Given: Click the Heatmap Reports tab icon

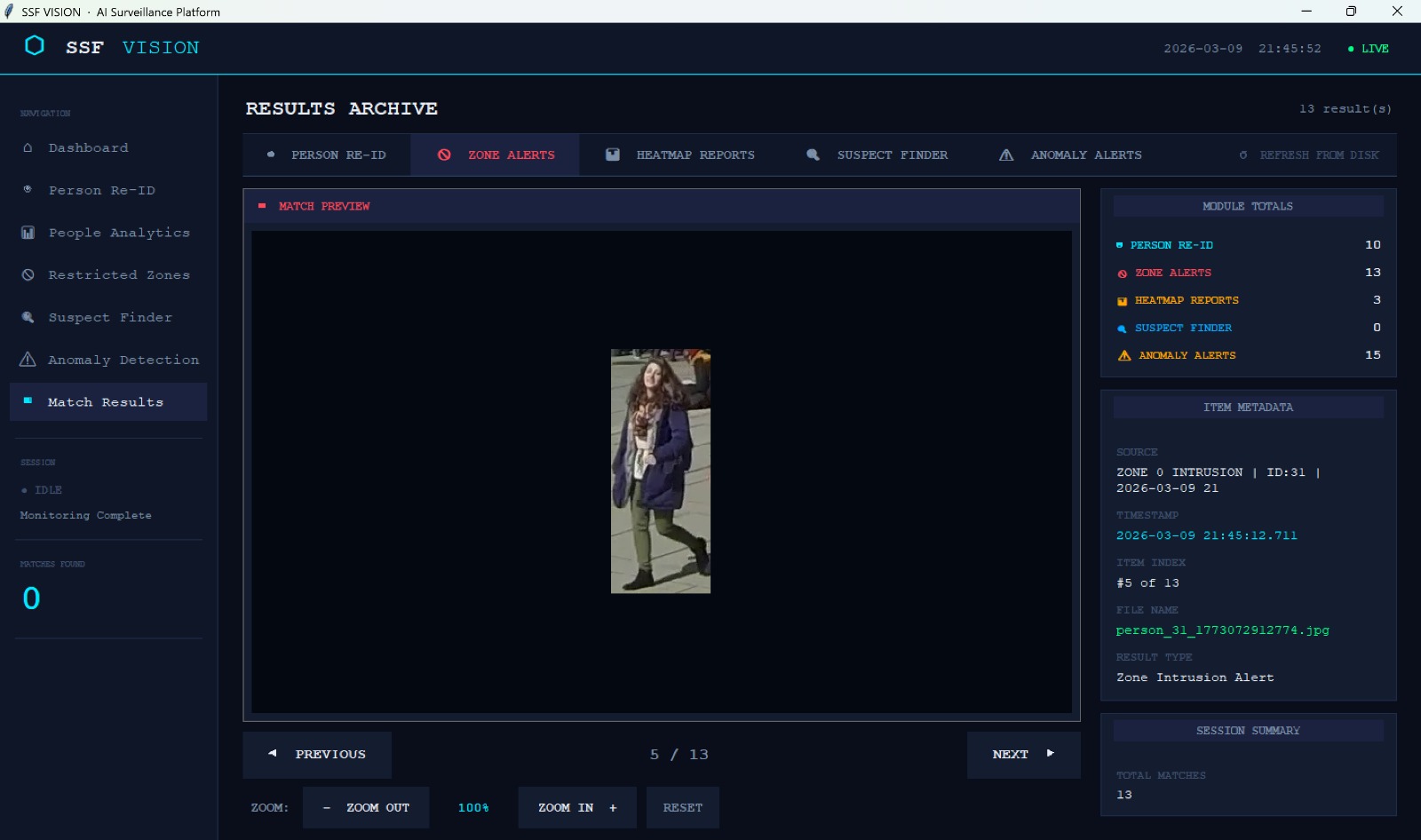Looking at the screenshot, I should pos(613,155).
